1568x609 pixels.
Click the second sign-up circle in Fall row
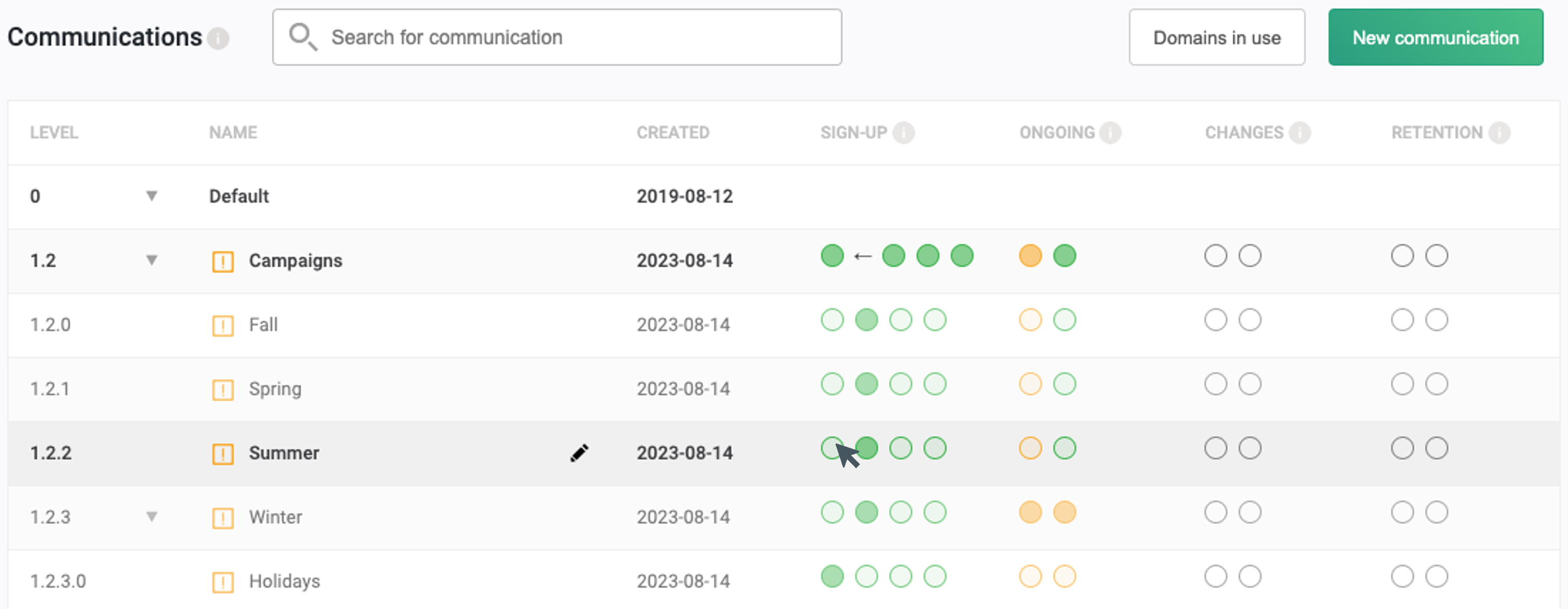click(x=866, y=319)
